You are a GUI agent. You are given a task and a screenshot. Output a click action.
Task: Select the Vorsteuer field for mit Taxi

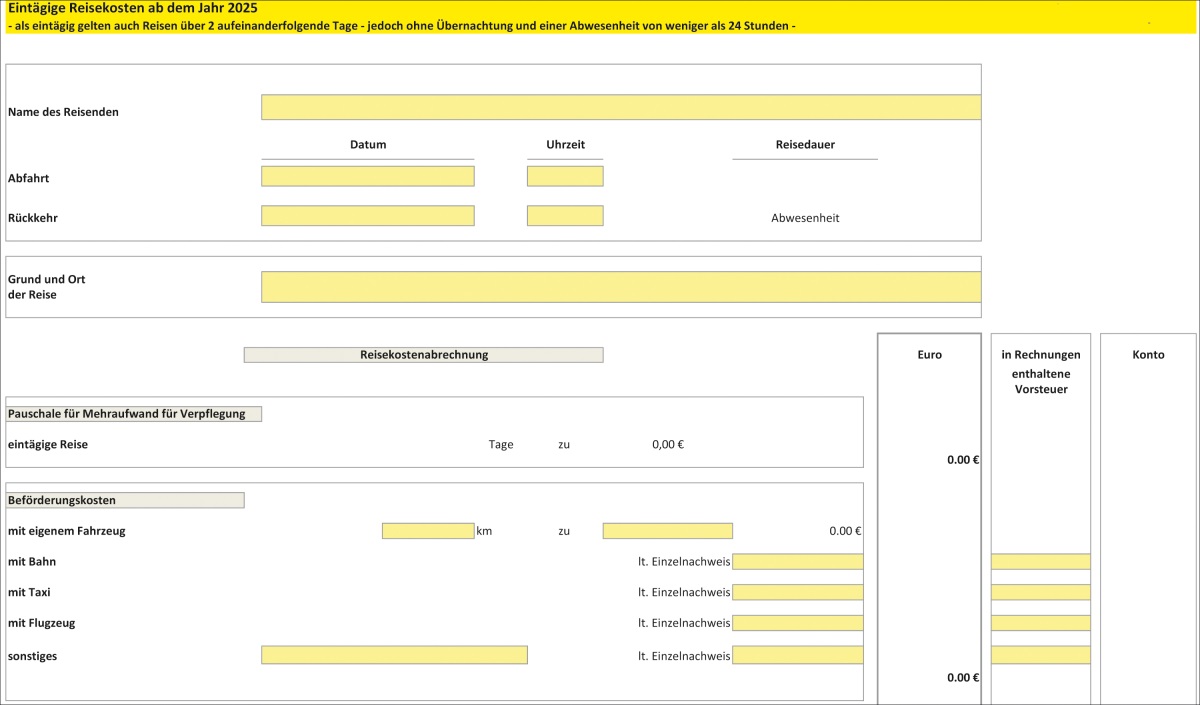click(x=1040, y=592)
